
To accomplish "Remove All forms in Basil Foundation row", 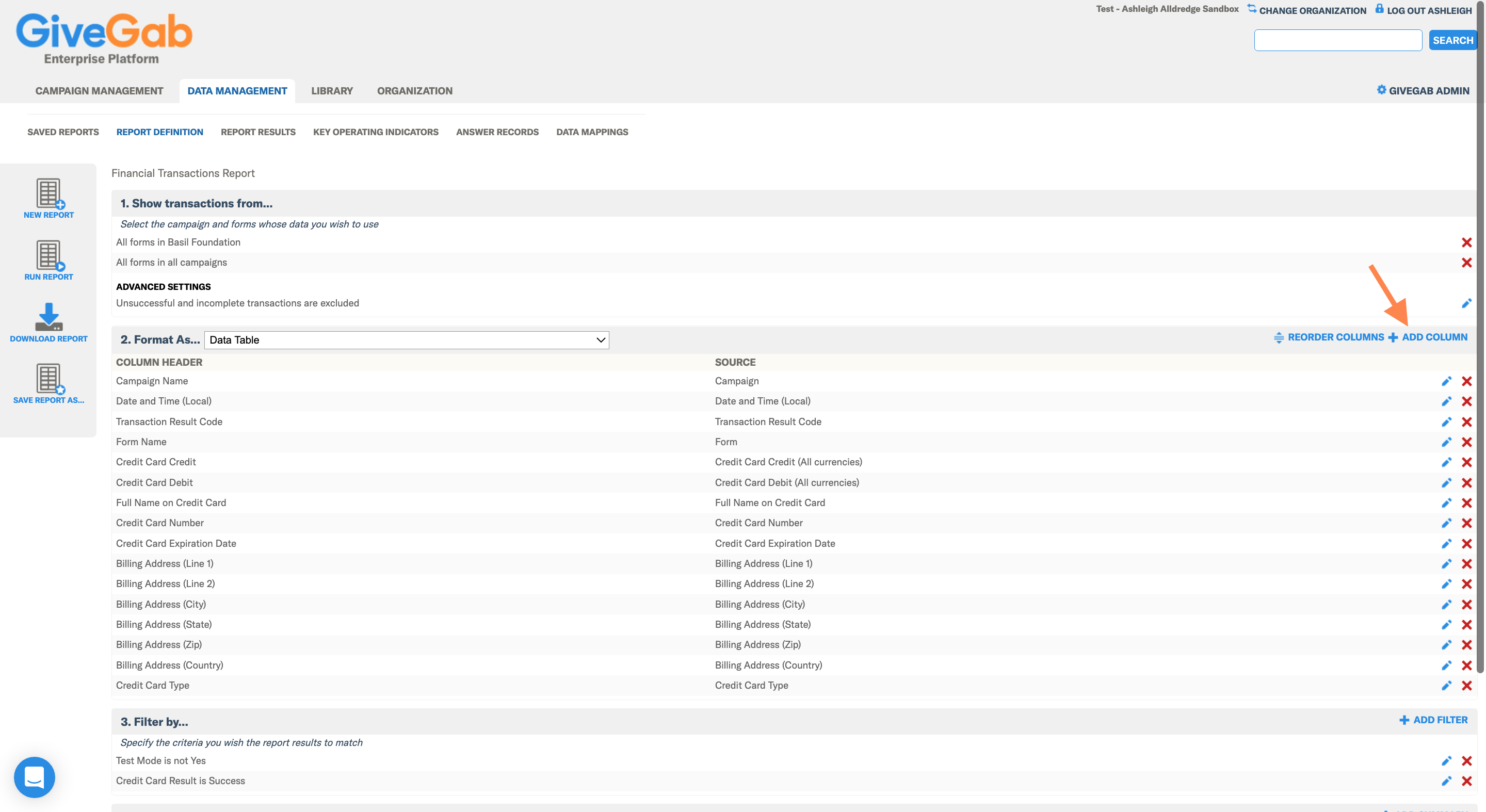I will pos(1466,242).
